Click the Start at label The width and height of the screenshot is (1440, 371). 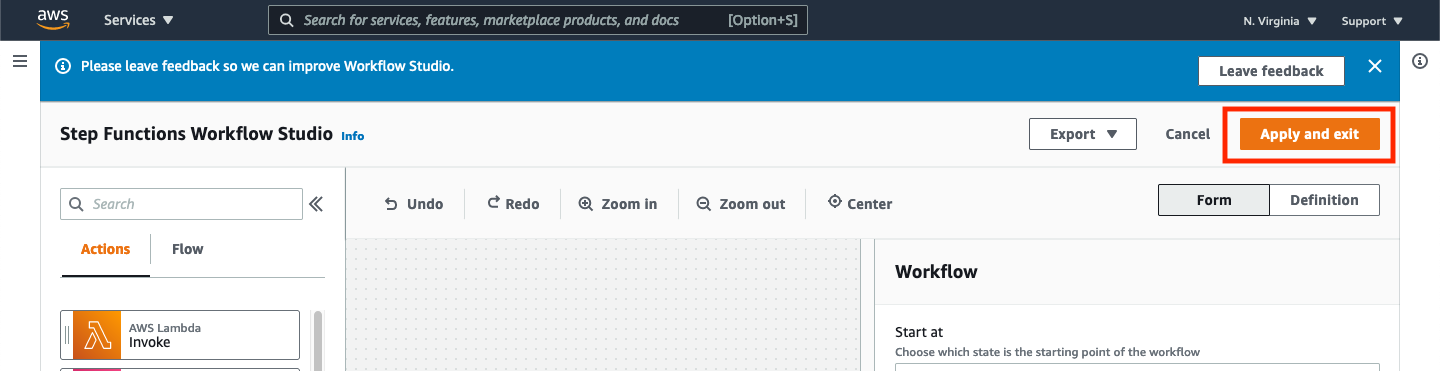tap(919, 332)
